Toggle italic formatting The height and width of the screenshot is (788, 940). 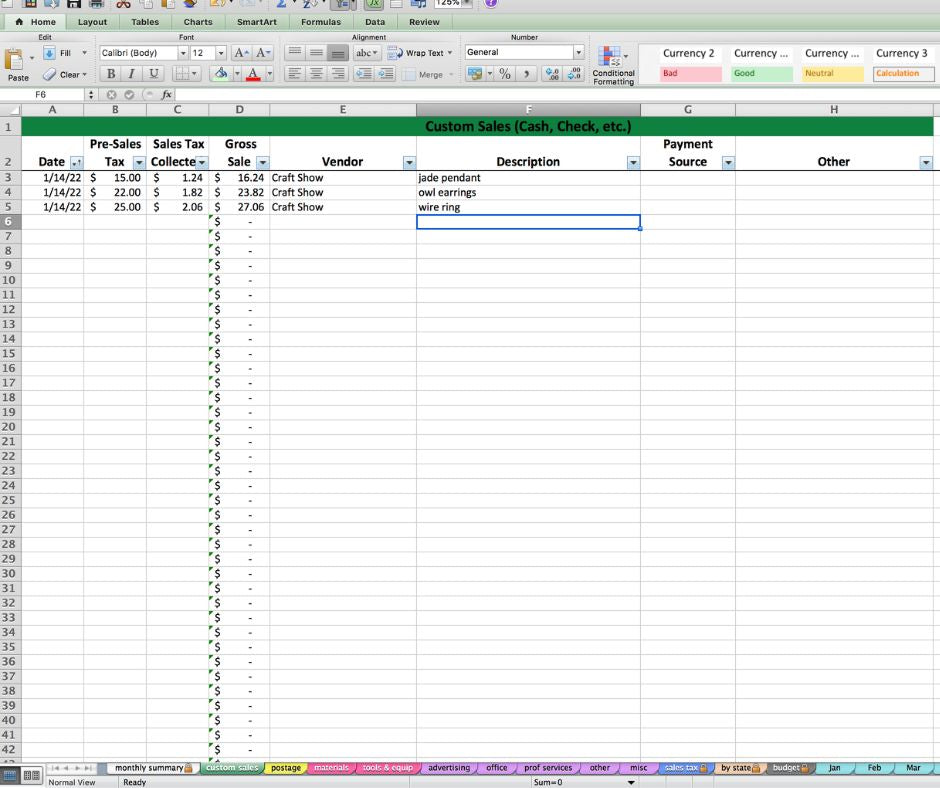(x=131, y=74)
